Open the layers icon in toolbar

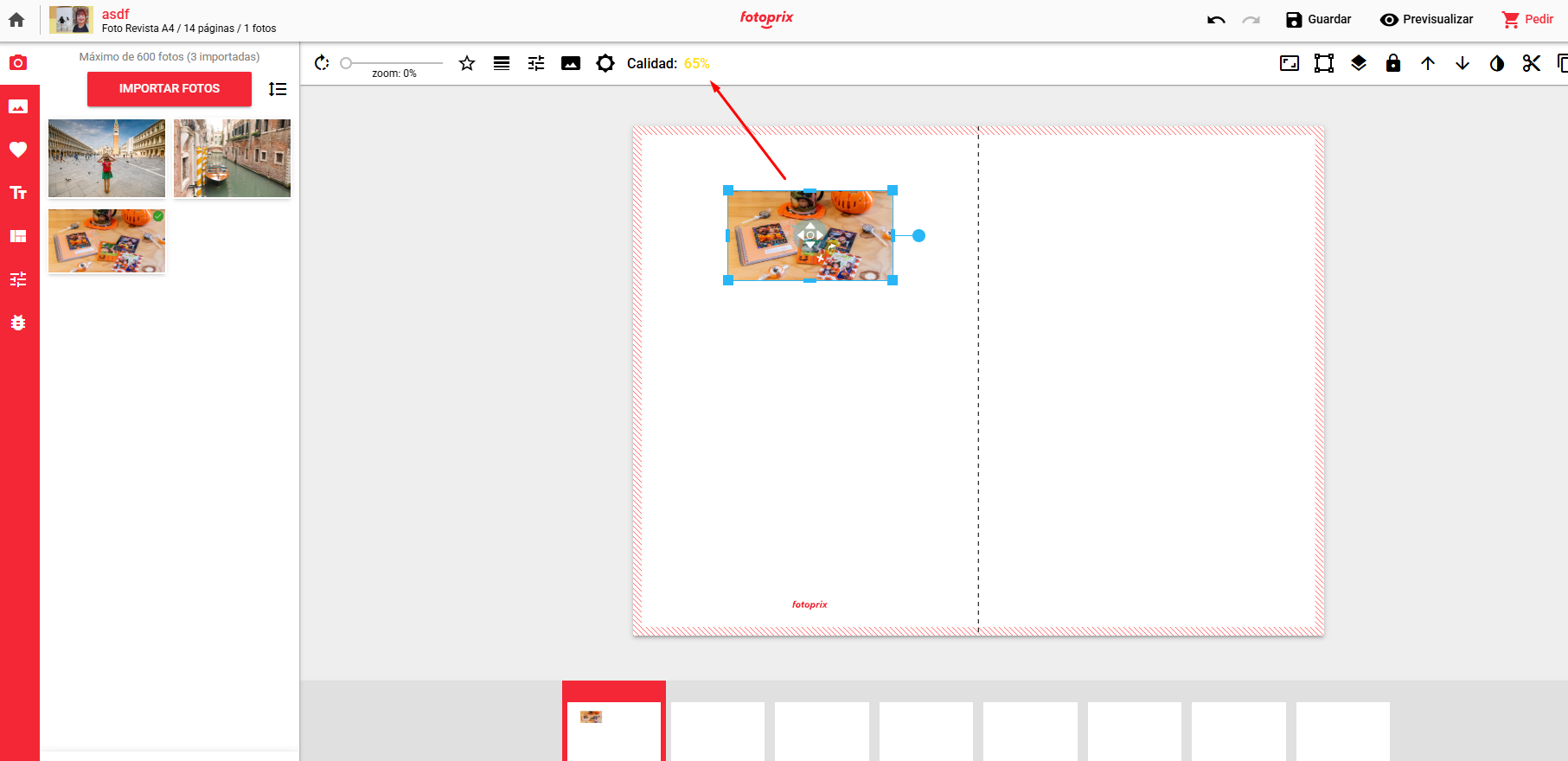click(x=1359, y=63)
